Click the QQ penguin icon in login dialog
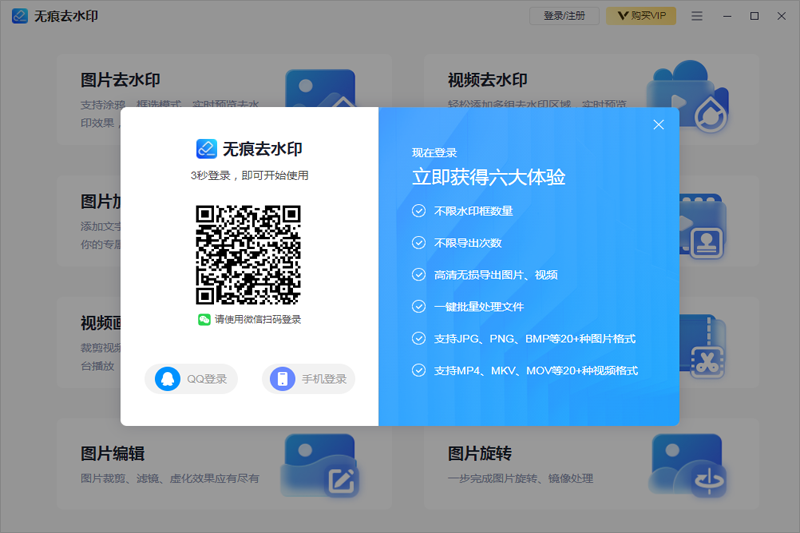This screenshot has width=800, height=533. tap(168, 379)
